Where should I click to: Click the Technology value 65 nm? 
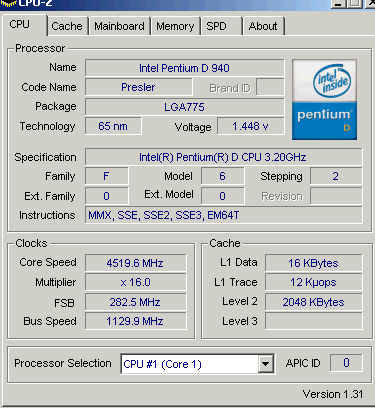tap(113, 126)
